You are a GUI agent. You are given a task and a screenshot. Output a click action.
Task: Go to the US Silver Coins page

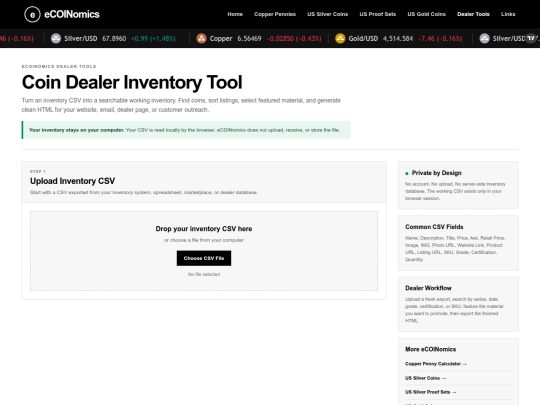click(x=328, y=14)
